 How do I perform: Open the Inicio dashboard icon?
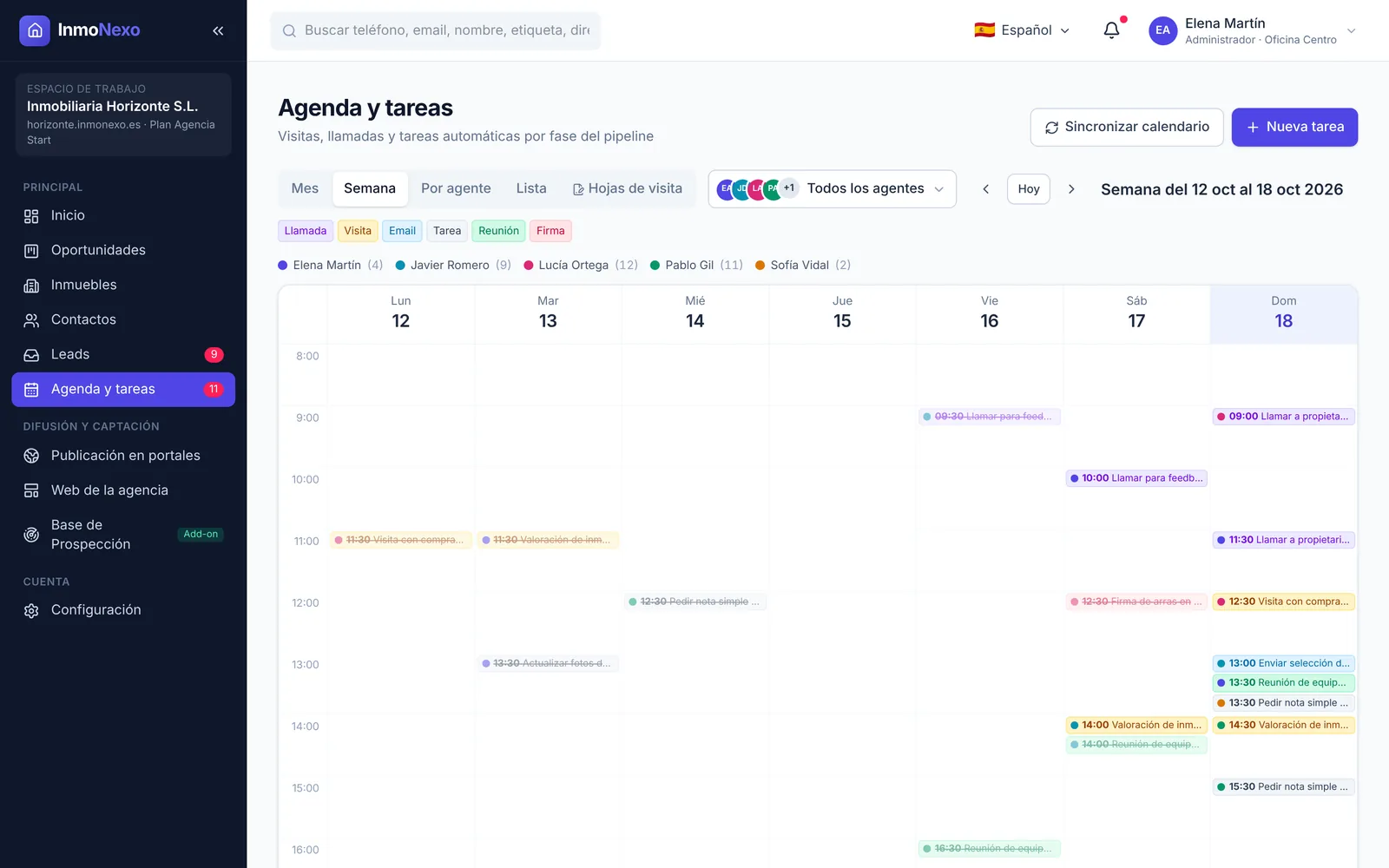point(31,216)
